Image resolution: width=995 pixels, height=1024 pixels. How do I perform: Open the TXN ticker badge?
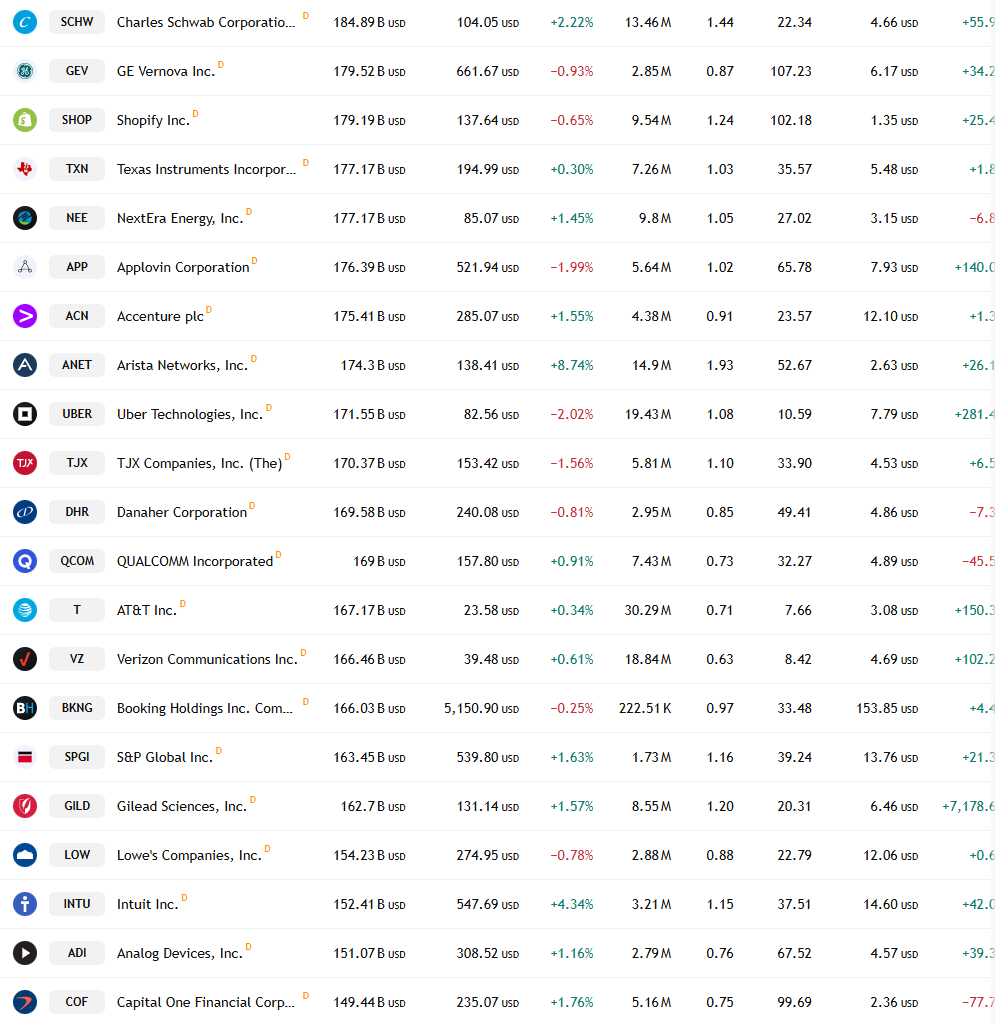click(77, 169)
